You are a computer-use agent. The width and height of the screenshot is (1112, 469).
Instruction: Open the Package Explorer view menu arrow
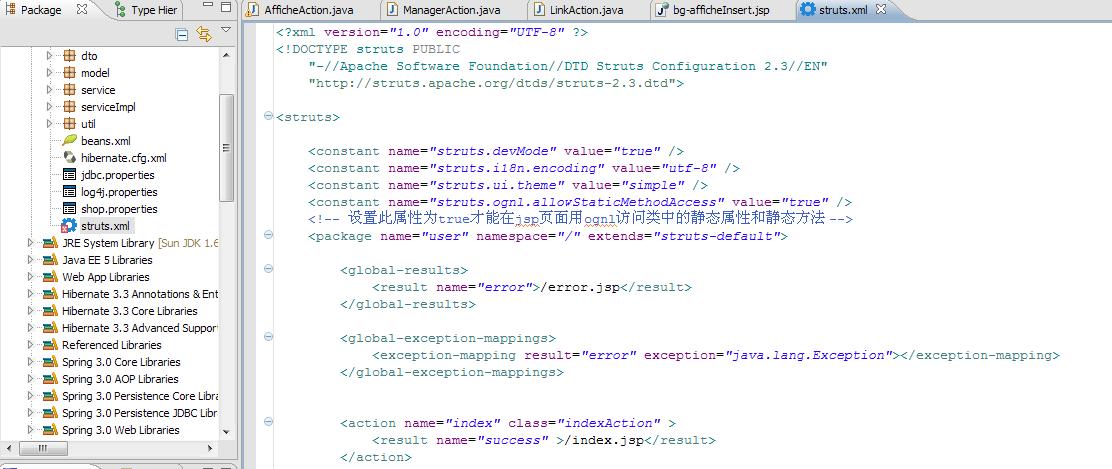[226, 30]
